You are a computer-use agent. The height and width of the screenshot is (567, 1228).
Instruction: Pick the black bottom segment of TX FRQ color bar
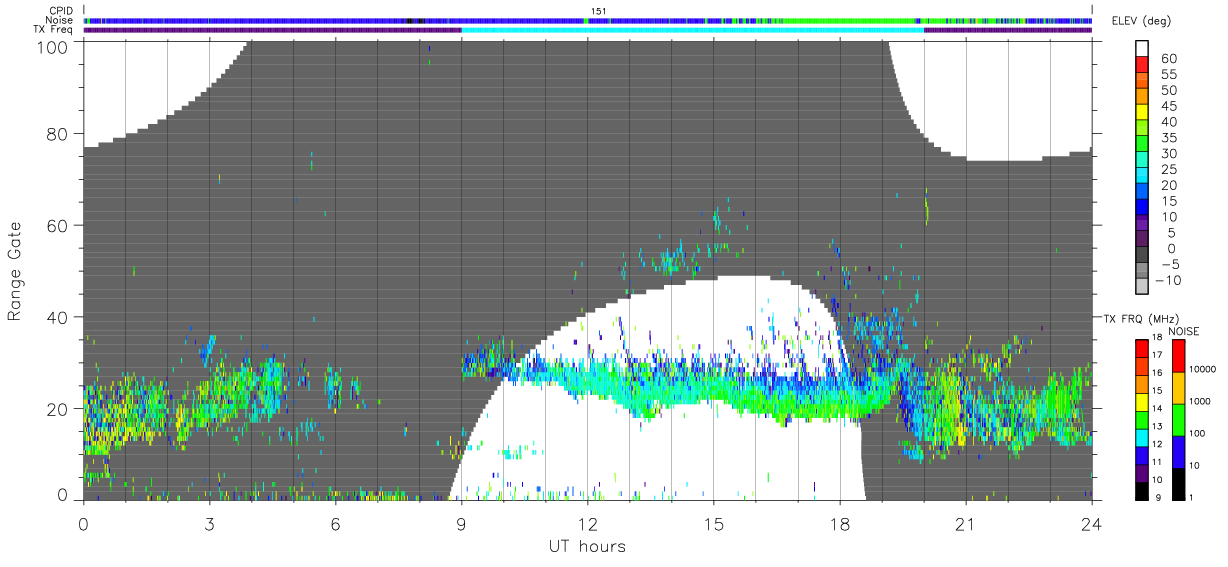click(1143, 491)
